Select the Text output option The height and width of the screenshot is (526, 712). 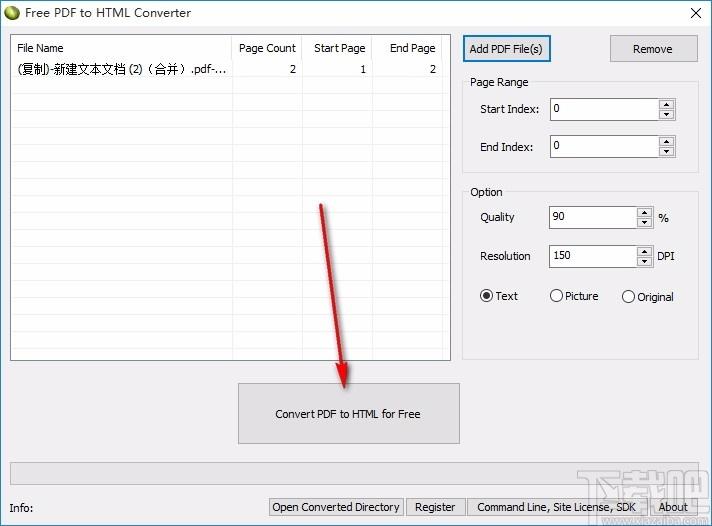[499, 296]
